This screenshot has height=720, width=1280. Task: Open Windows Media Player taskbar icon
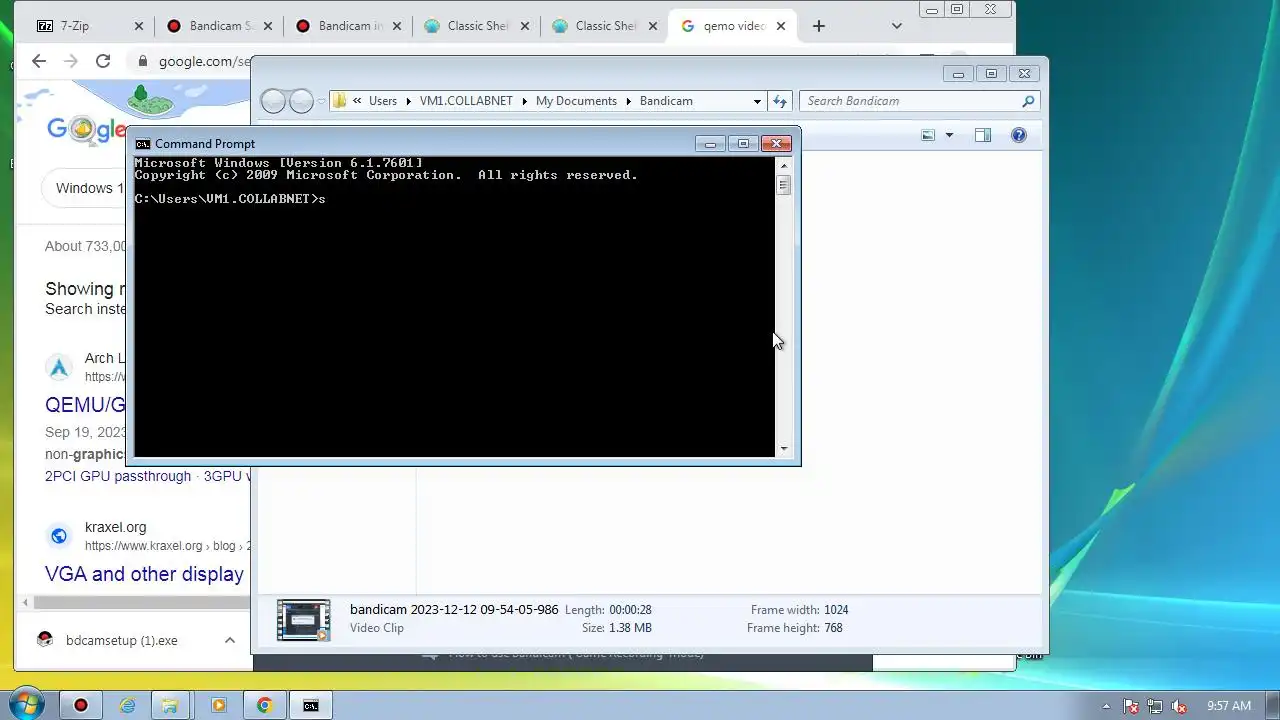218,705
